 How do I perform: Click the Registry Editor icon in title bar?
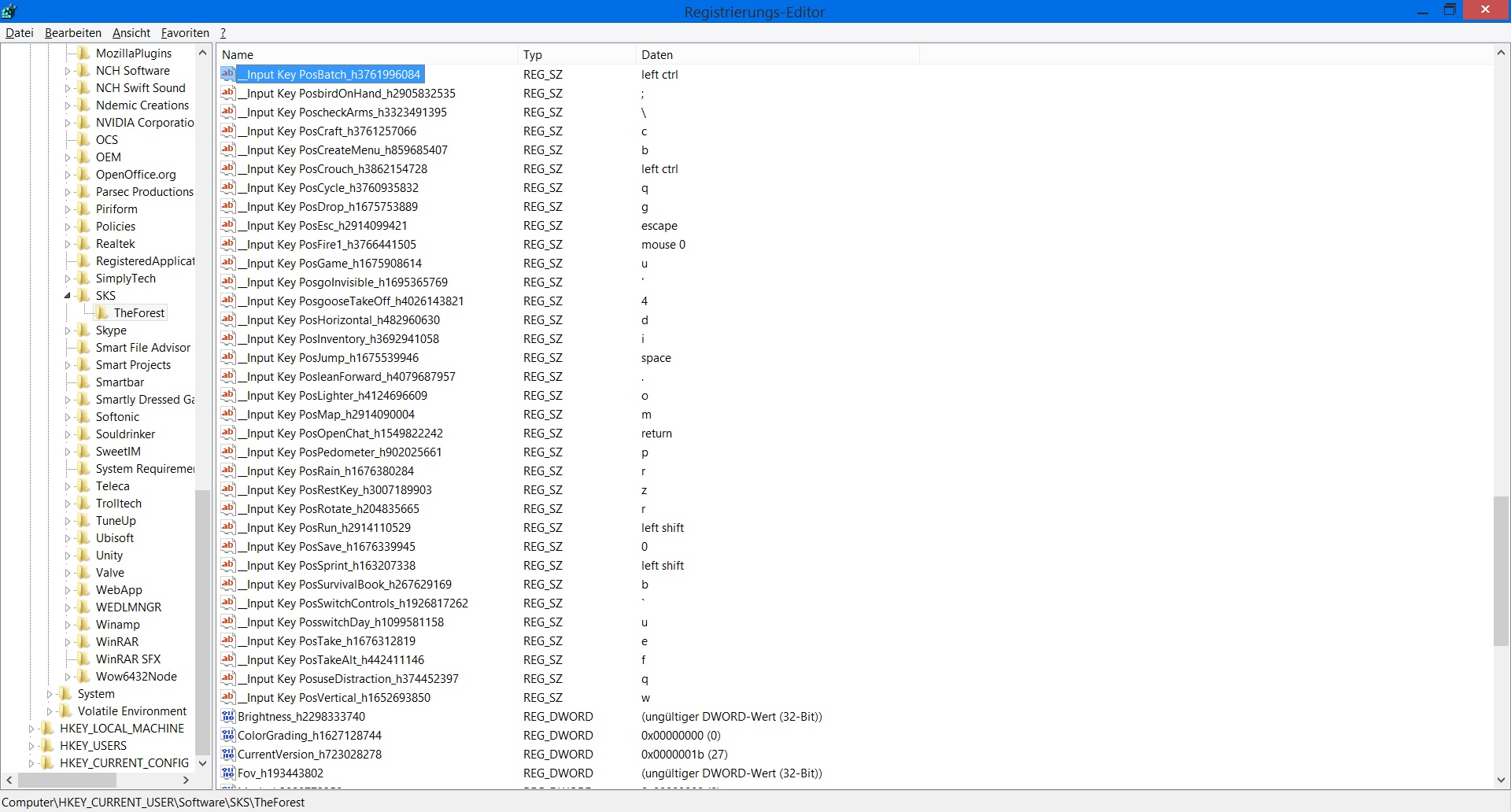9,11
